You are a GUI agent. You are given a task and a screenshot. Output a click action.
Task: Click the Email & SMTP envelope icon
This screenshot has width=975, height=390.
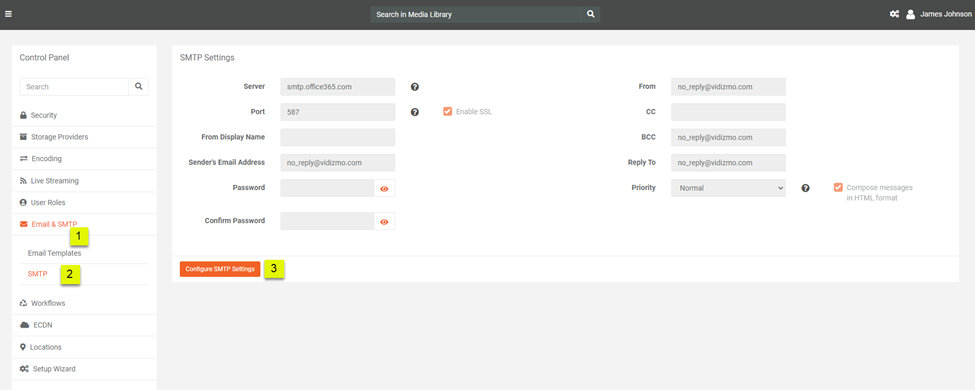pyautogui.click(x=24, y=224)
